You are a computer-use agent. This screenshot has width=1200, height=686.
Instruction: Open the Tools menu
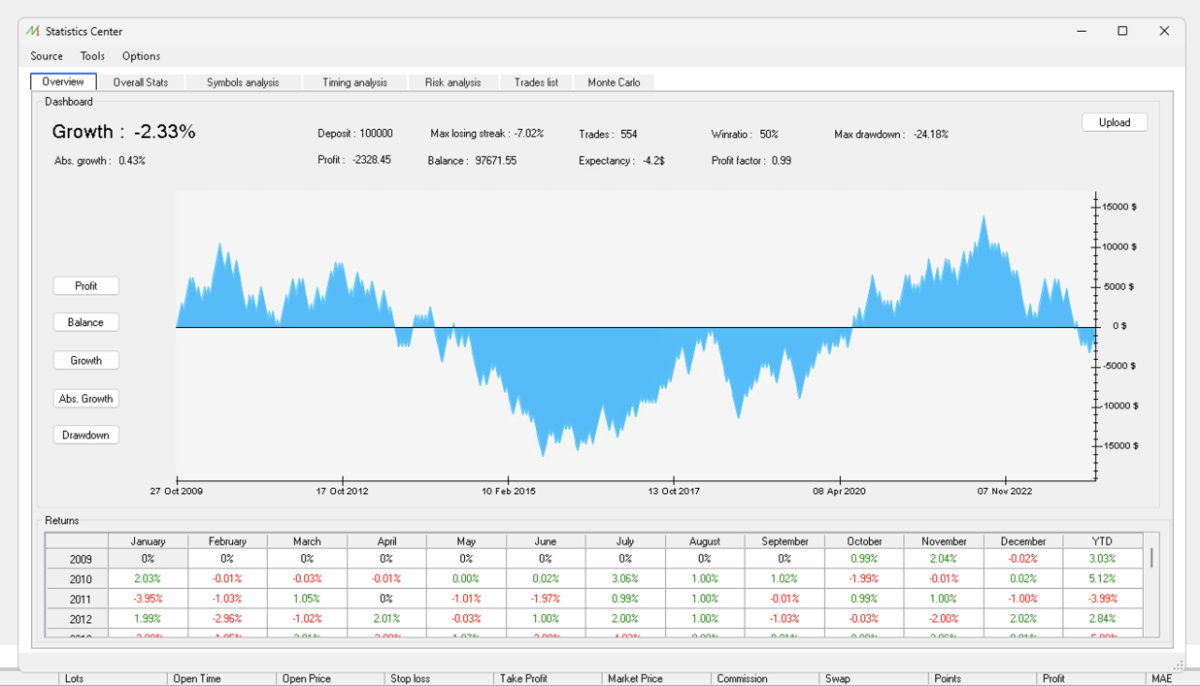click(x=93, y=56)
